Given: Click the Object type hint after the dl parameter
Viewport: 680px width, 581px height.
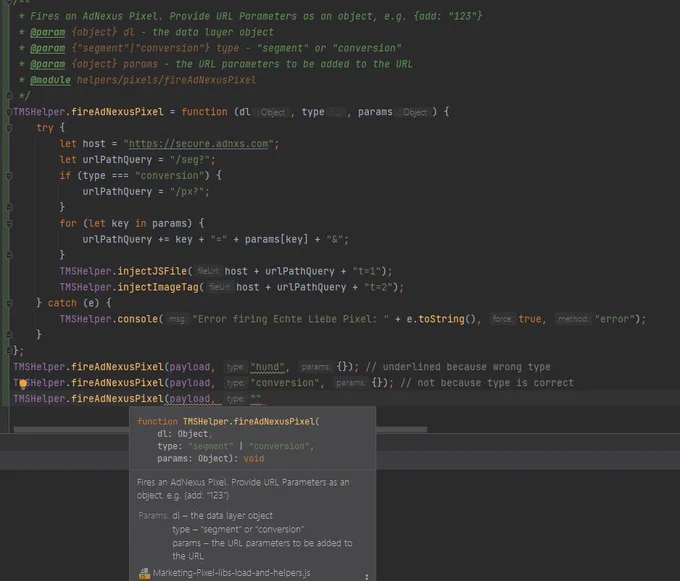Looking at the screenshot, I should (271, 112).
